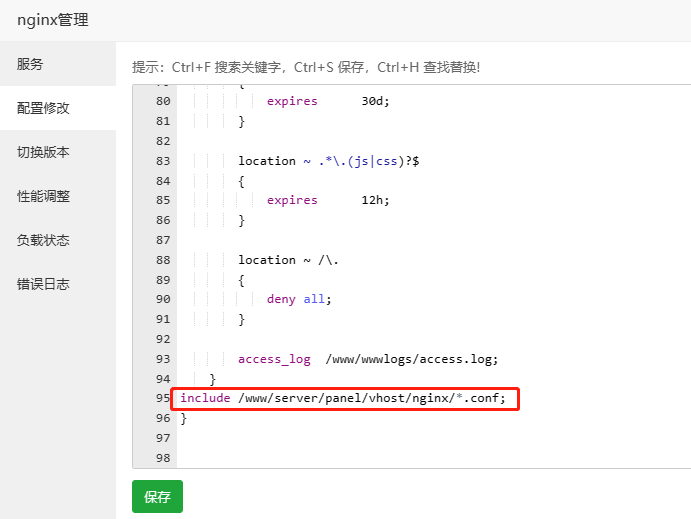The height and width of the screenshot is (519, 691).
Task: Select the 配置修改 sidebar tab
Action: click(58, 108)
